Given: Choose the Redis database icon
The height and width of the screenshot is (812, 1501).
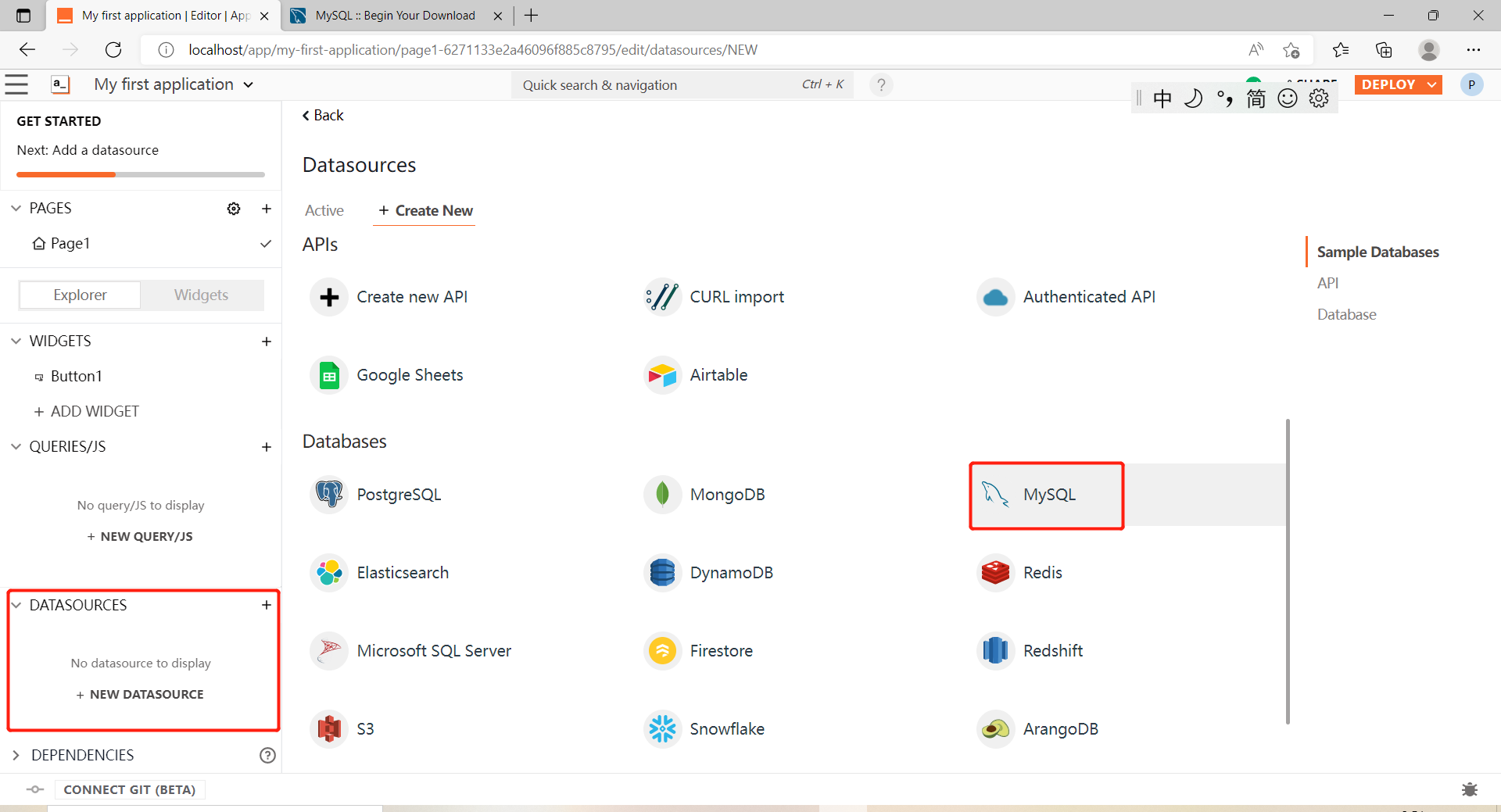Looking at the screenshot, I should pos(995,572).
